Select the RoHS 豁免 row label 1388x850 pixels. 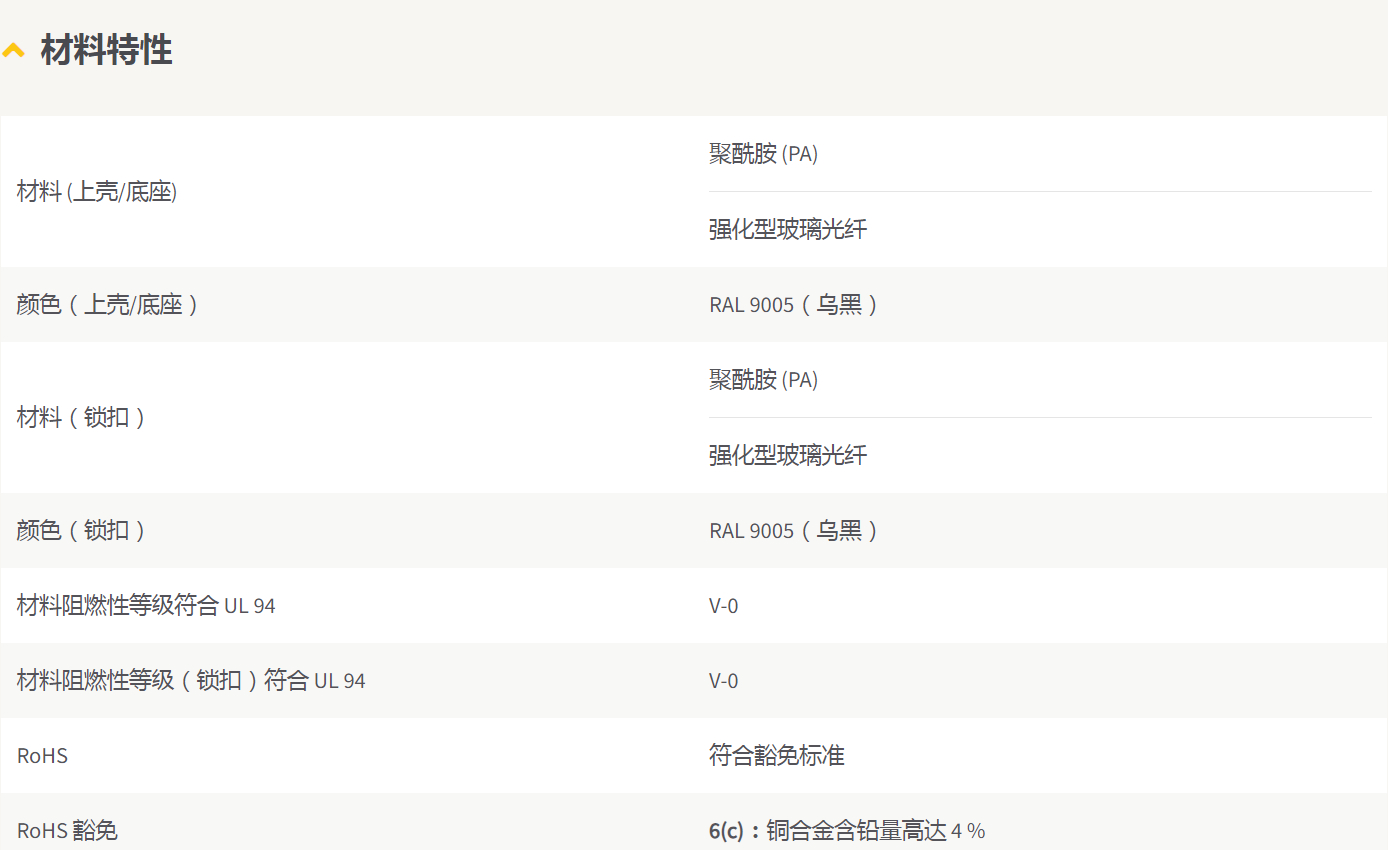[x=67, y=831]
